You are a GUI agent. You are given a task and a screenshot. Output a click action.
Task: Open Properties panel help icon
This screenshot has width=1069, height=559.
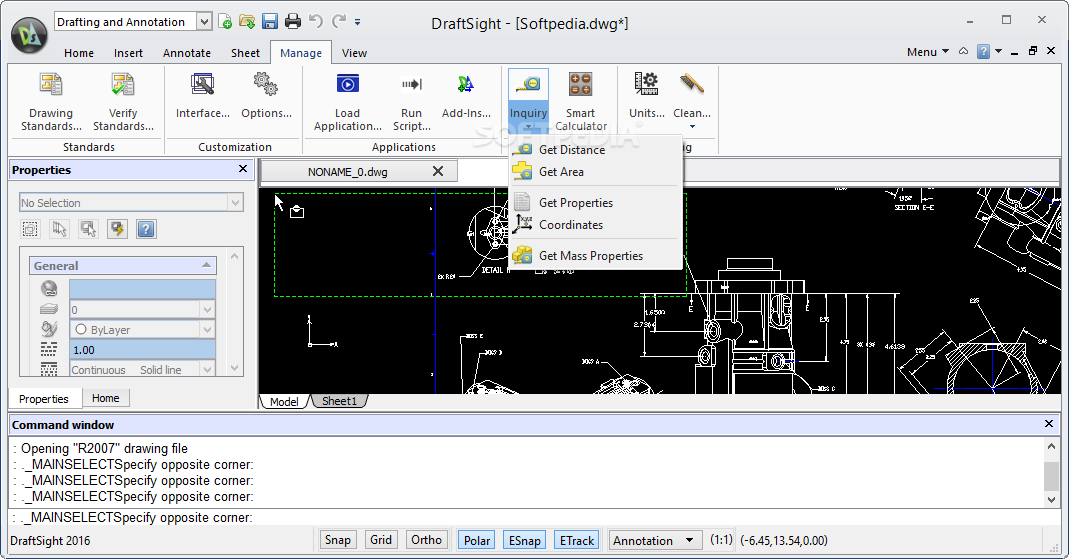pyautogui.click(x=146, y=229)
